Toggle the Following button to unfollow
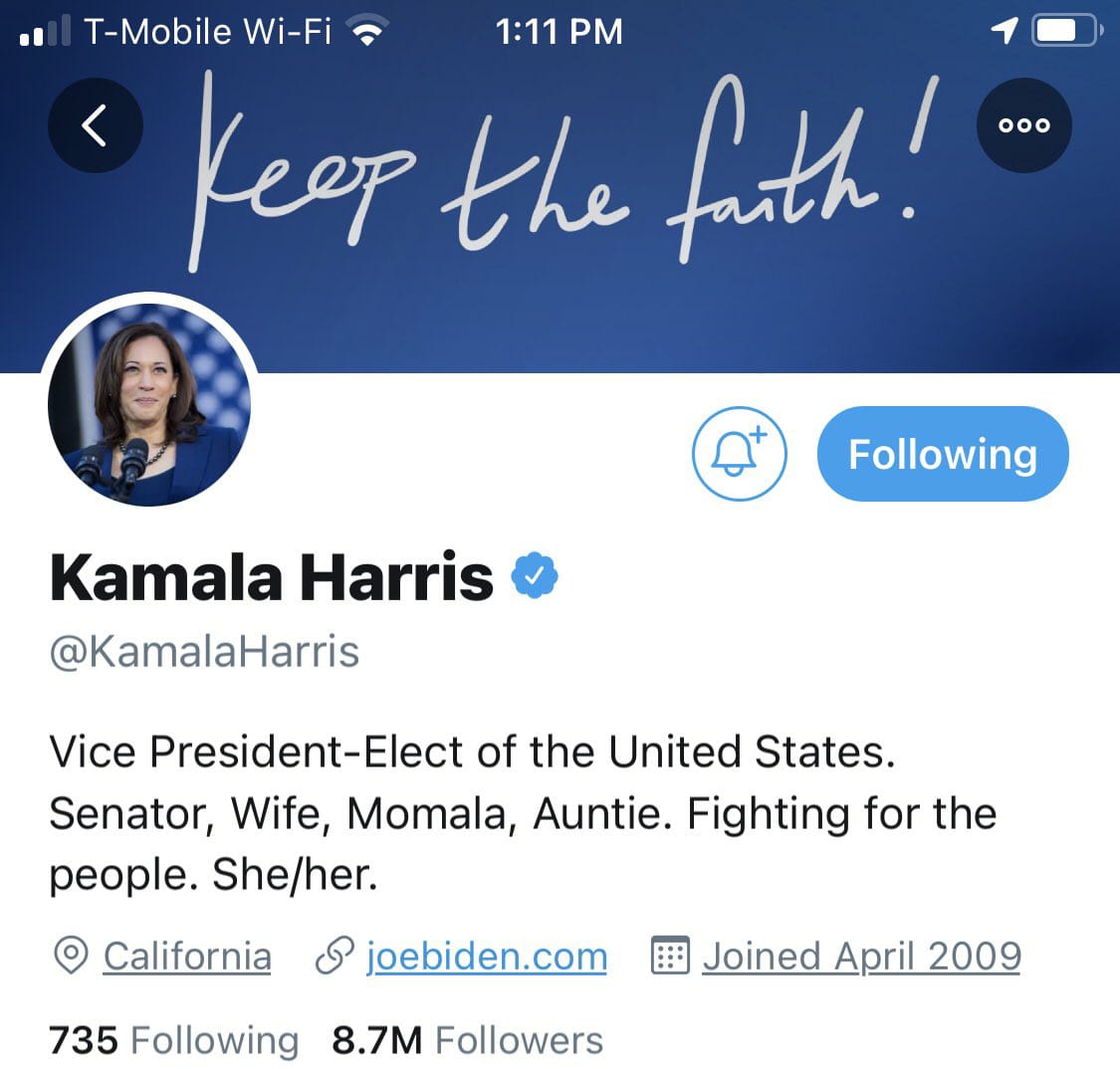 [x=943, y=454]
